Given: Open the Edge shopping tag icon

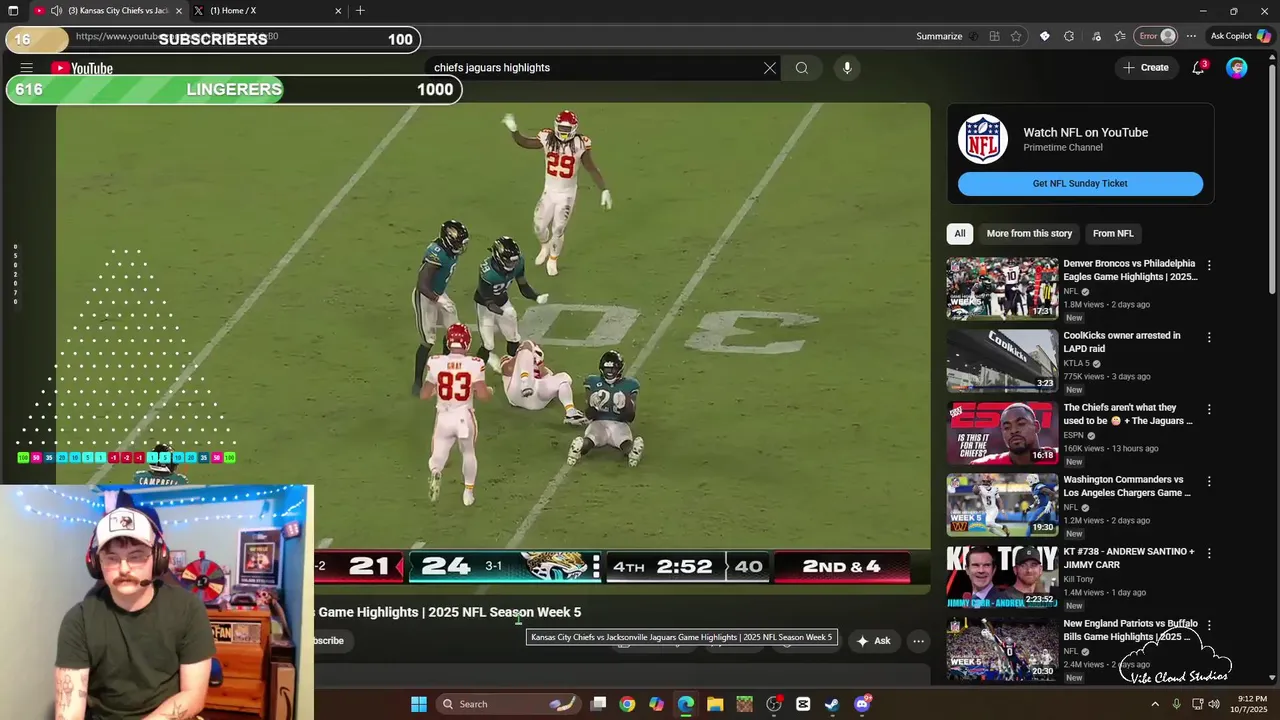Looking at the screenshot, I should (1044, 36).
